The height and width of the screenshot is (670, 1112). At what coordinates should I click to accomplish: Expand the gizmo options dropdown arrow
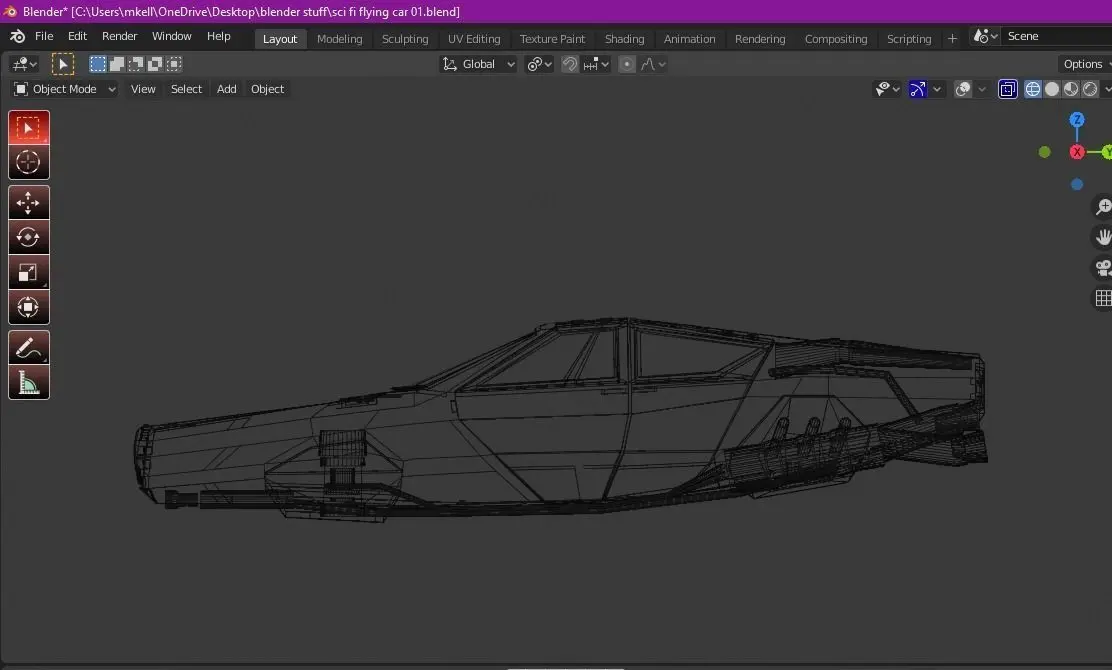coord(937,89)
